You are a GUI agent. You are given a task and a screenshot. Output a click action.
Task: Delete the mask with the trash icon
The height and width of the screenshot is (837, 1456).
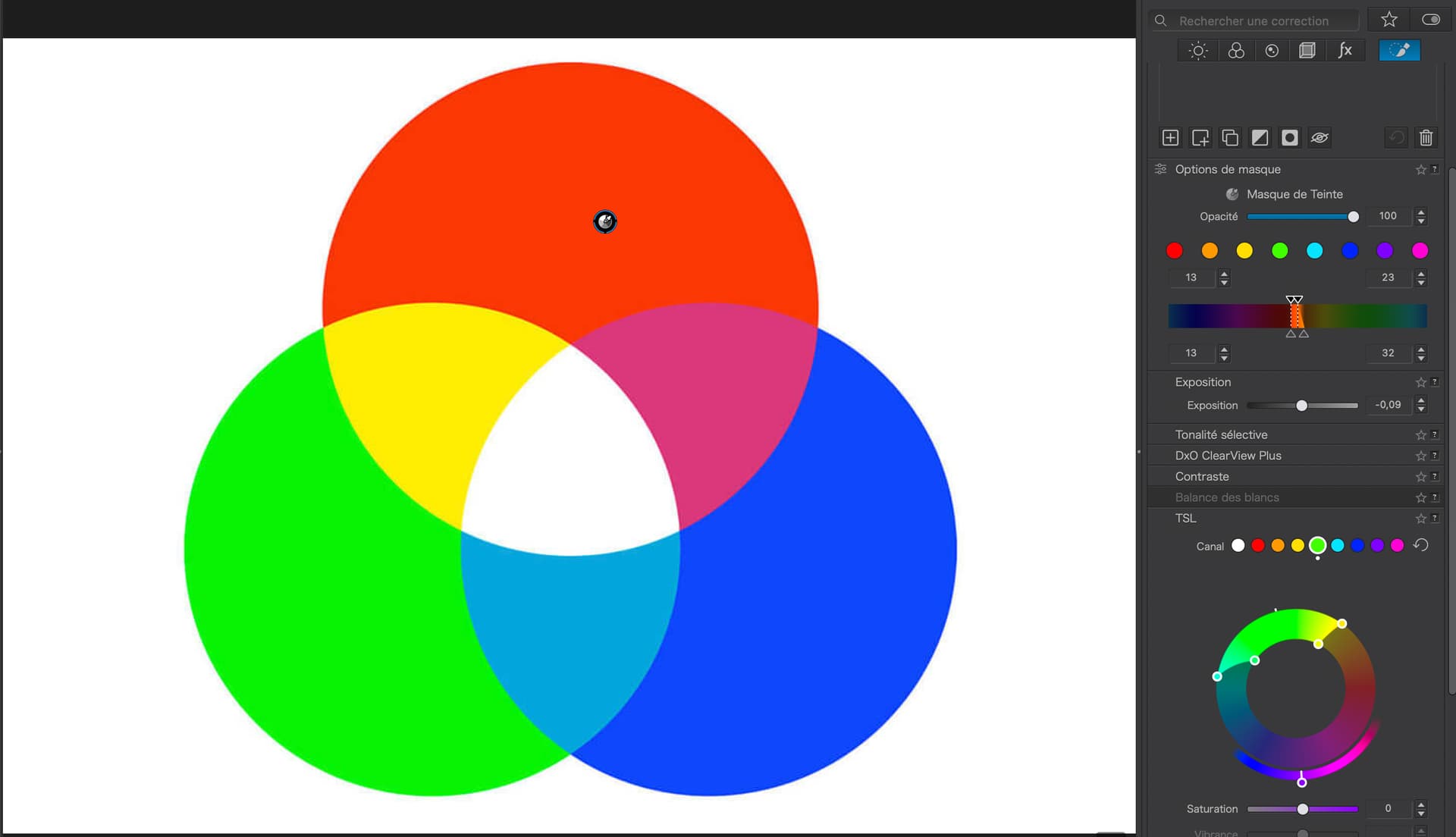coord(1426,137)
